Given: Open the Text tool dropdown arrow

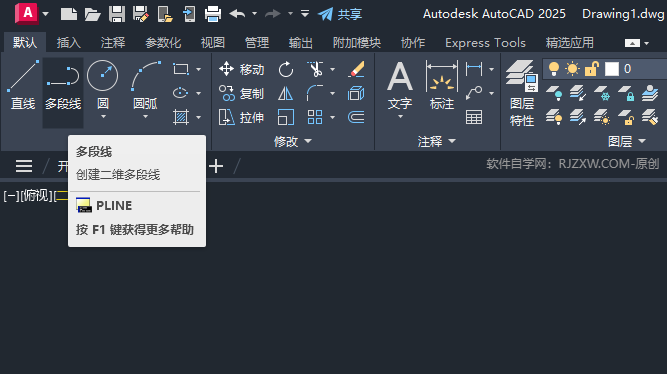Looking at the screenshot, I should tap(400, 117).
